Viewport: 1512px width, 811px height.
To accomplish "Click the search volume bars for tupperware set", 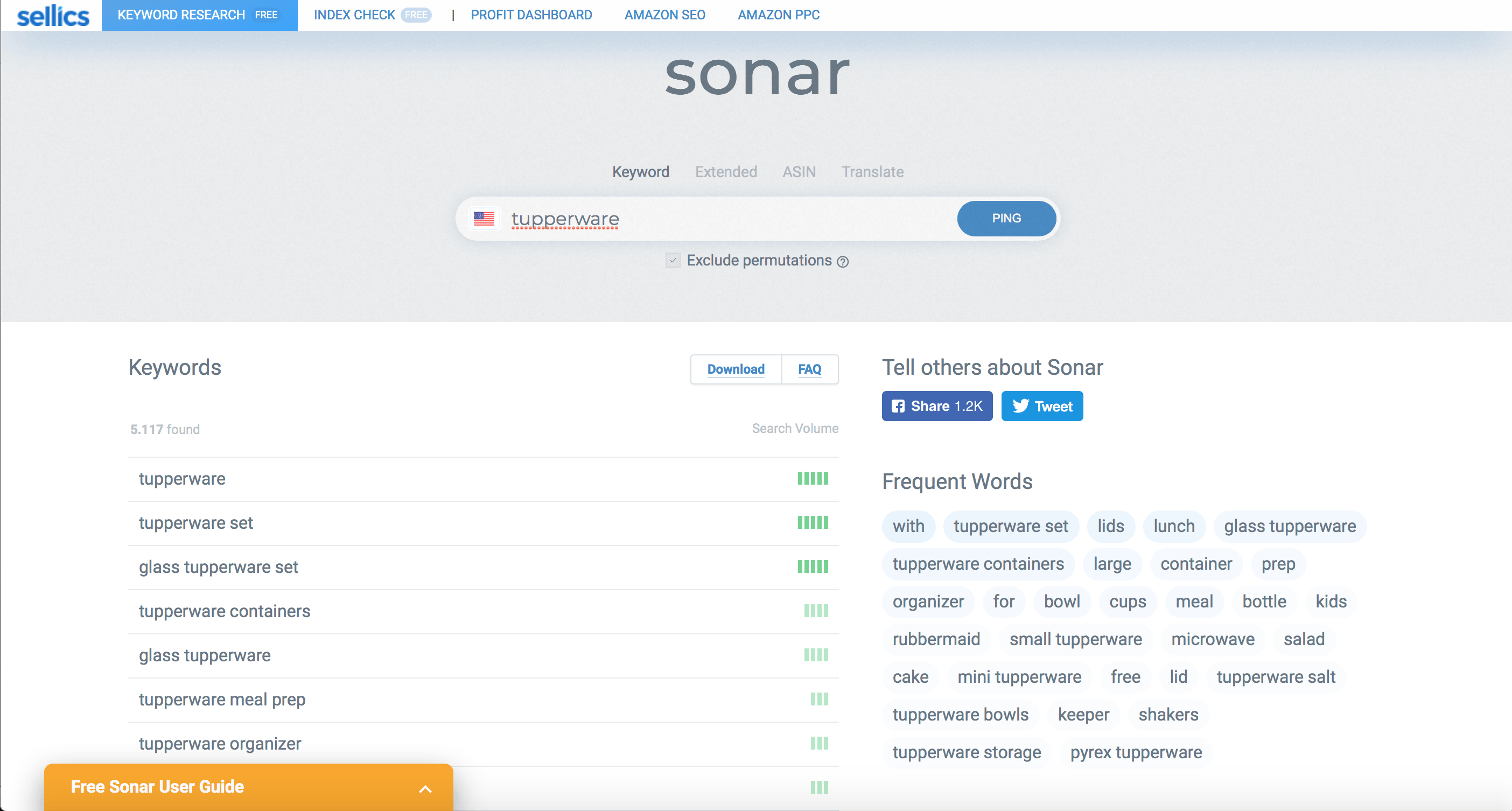I will [813, 522].
